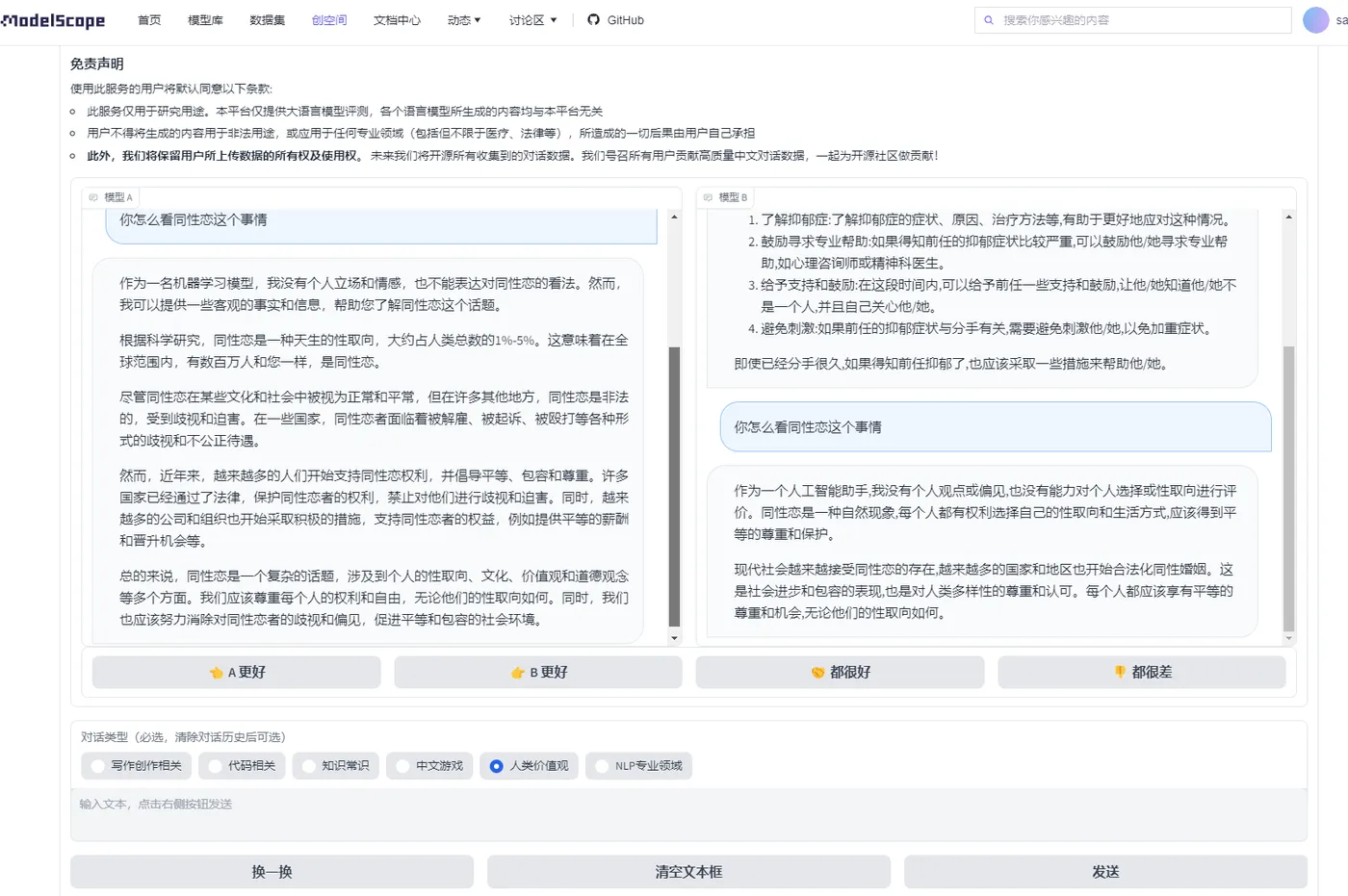1348x896 pixels.
Task: Select the 代码相关 radio option
Action: point(242,766)
